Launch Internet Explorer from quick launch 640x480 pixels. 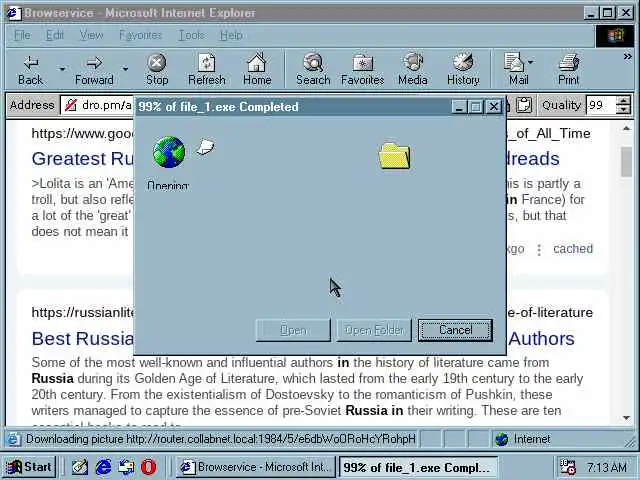click(103, 467)
